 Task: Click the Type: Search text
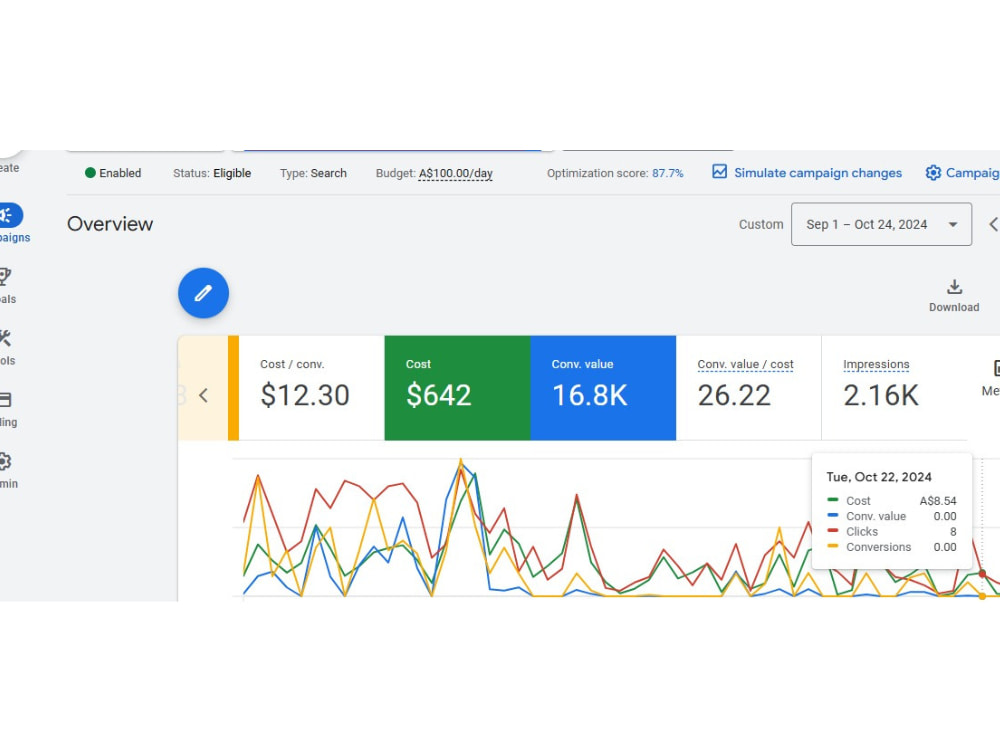313,173
